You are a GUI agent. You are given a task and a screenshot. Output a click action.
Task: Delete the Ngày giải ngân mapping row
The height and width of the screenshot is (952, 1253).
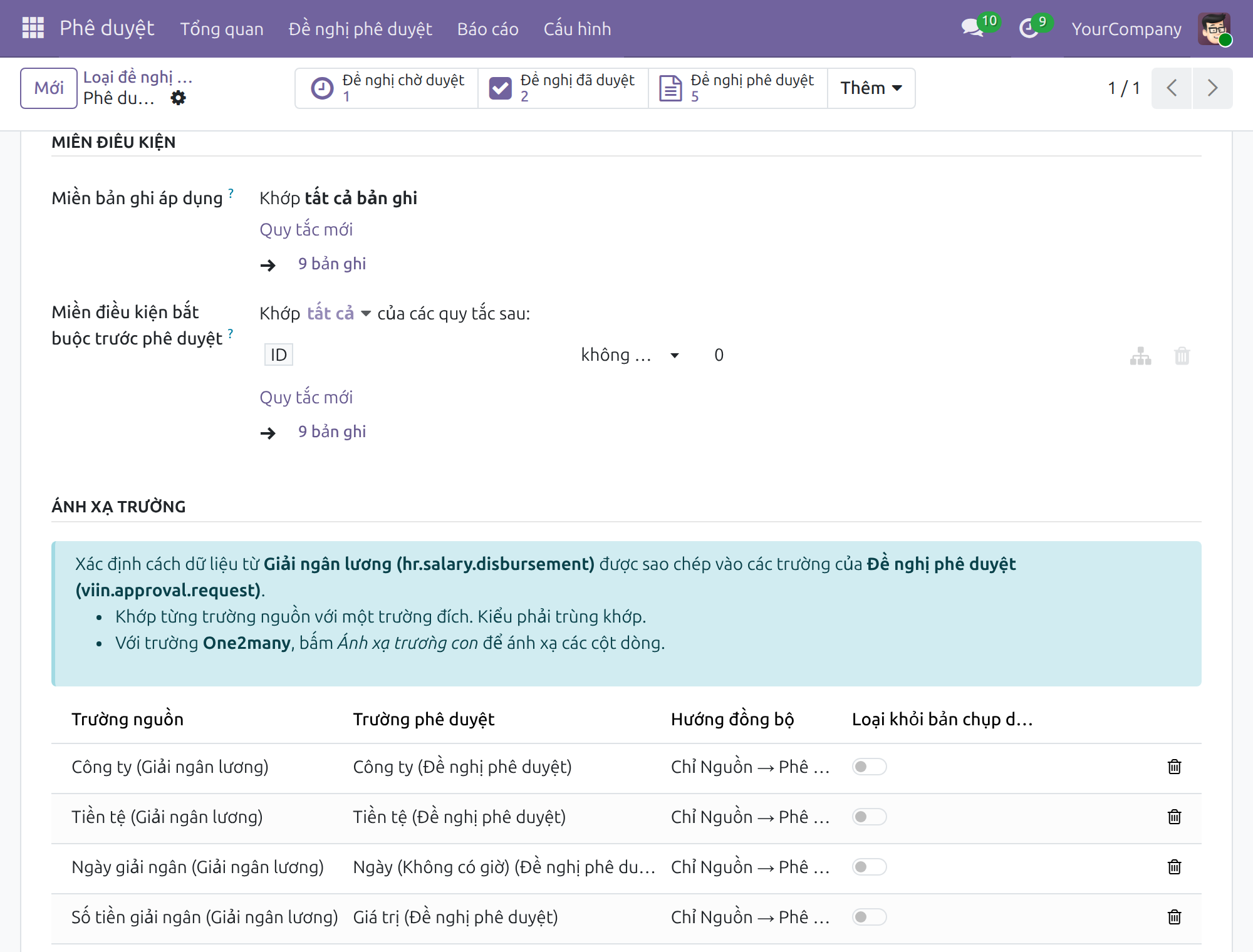[x=1174, y=867]
